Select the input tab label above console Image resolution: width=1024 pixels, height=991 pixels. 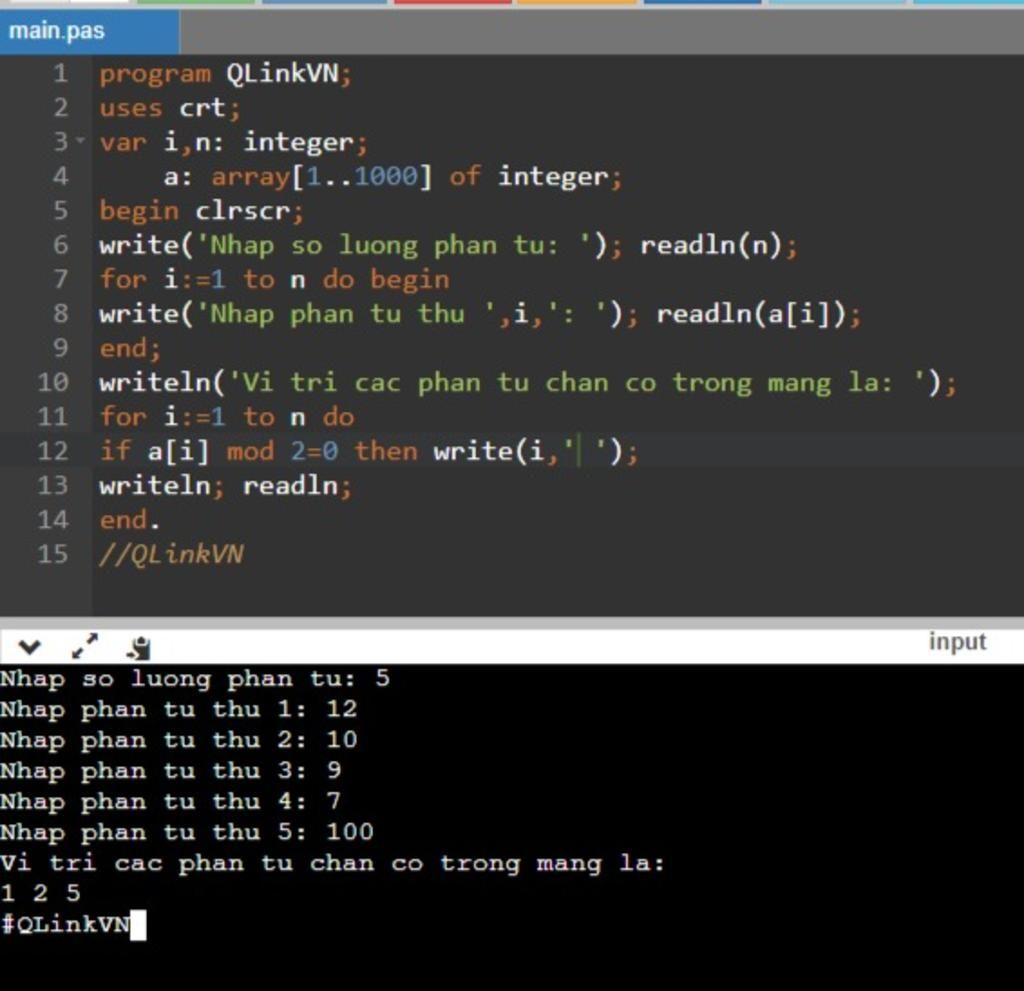pos(957,642)
